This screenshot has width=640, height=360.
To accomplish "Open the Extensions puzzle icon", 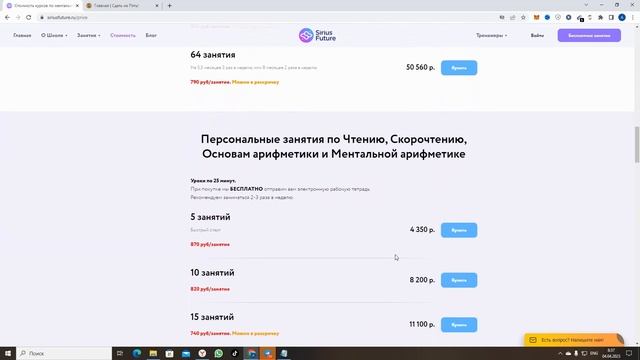I will click(600, 18).
